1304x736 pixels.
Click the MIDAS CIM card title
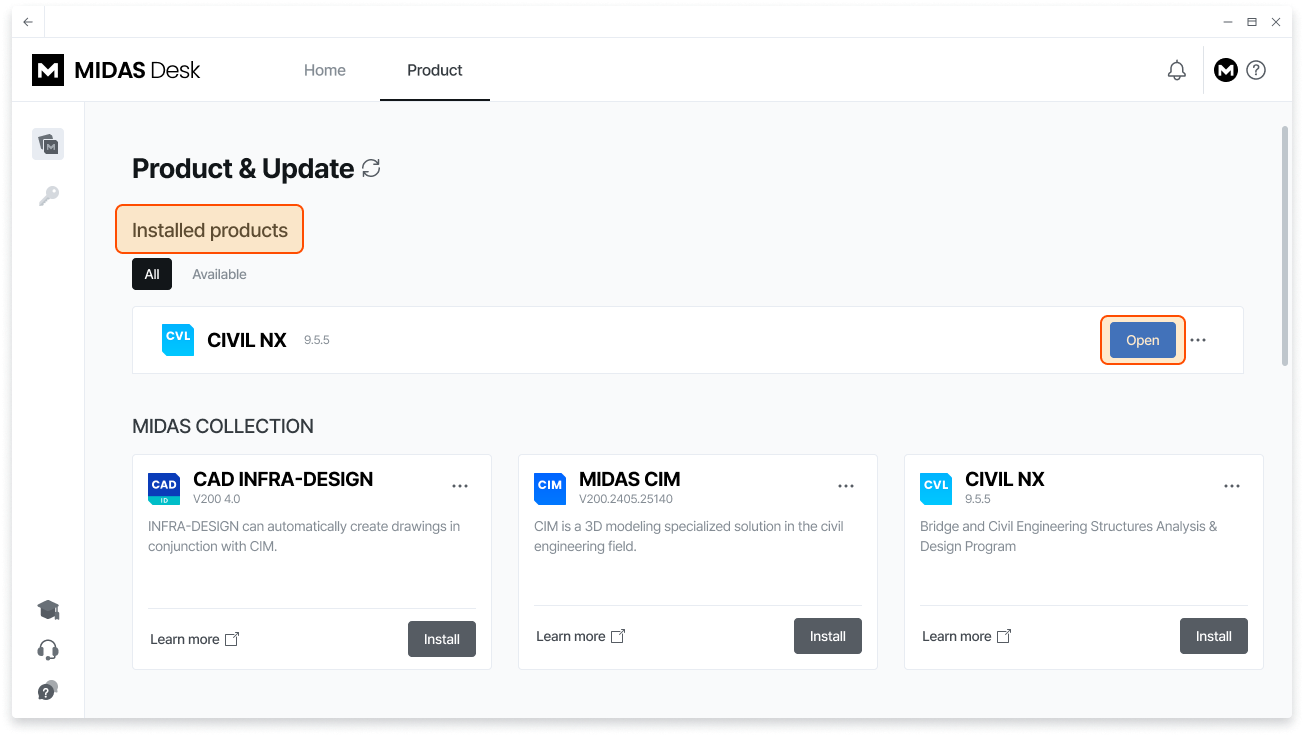pos(630,479)
